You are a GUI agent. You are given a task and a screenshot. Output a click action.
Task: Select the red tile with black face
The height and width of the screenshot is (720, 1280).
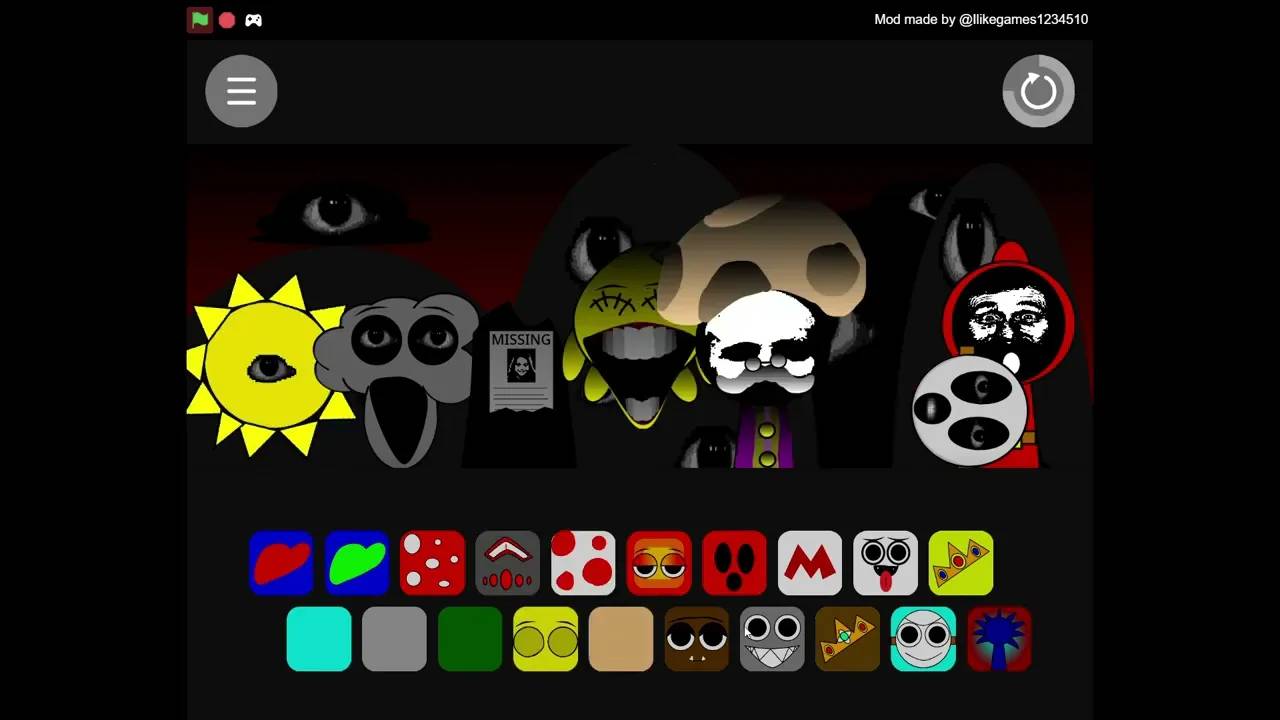[734, 563]
